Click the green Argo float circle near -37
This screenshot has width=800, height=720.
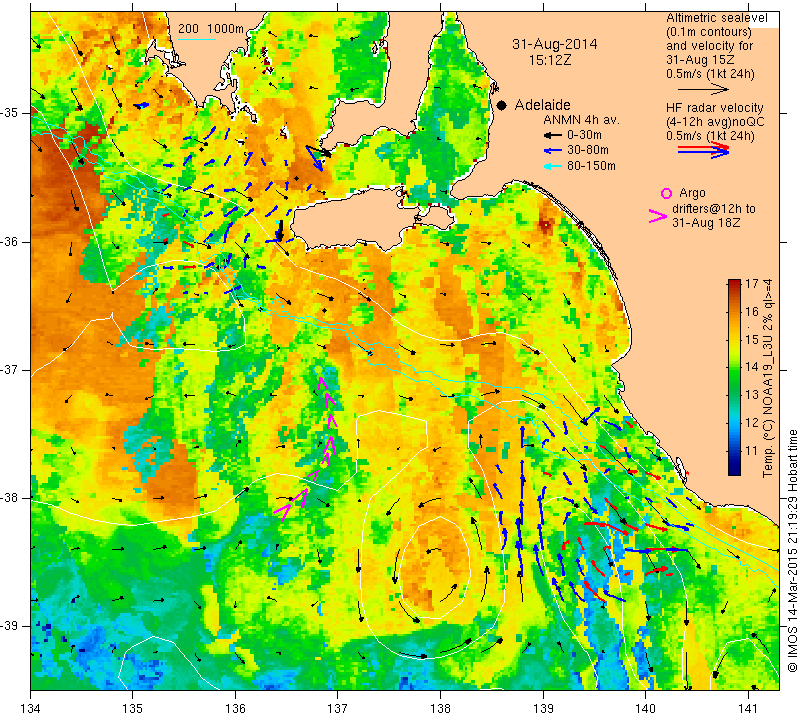[x=318, y=369]
